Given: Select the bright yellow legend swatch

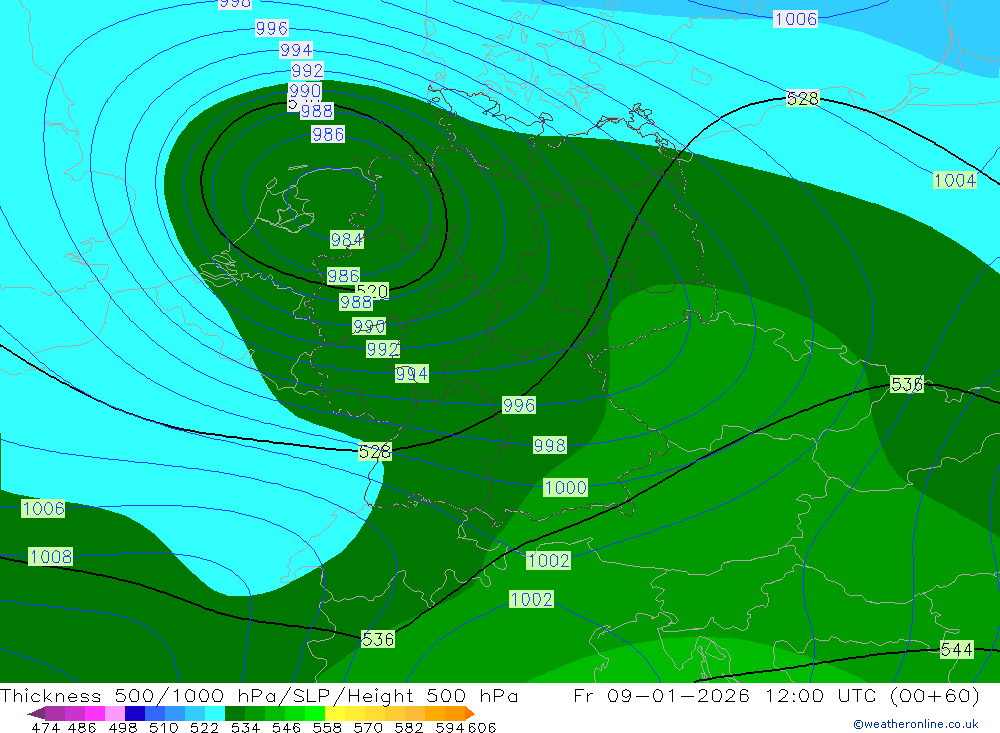Looking at the screenshot, I should point(335,713).
